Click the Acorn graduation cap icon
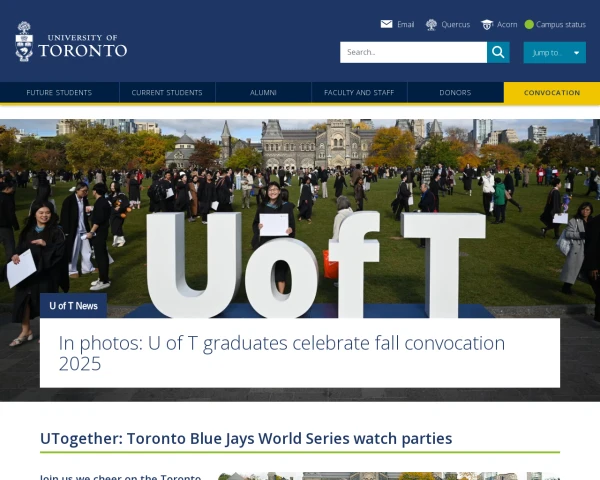Screen dimensions: 600x480 [x=487, y=25]
